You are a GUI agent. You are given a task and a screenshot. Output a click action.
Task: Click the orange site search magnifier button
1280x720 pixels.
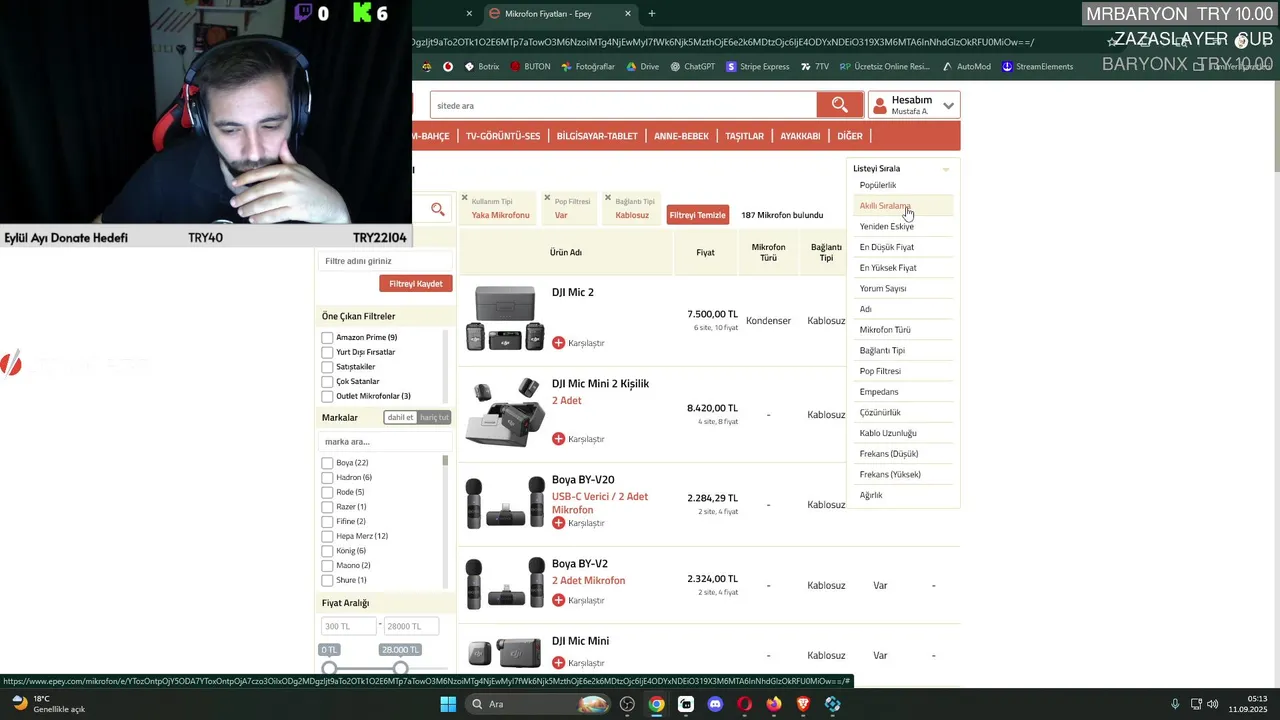coord(839,105)
